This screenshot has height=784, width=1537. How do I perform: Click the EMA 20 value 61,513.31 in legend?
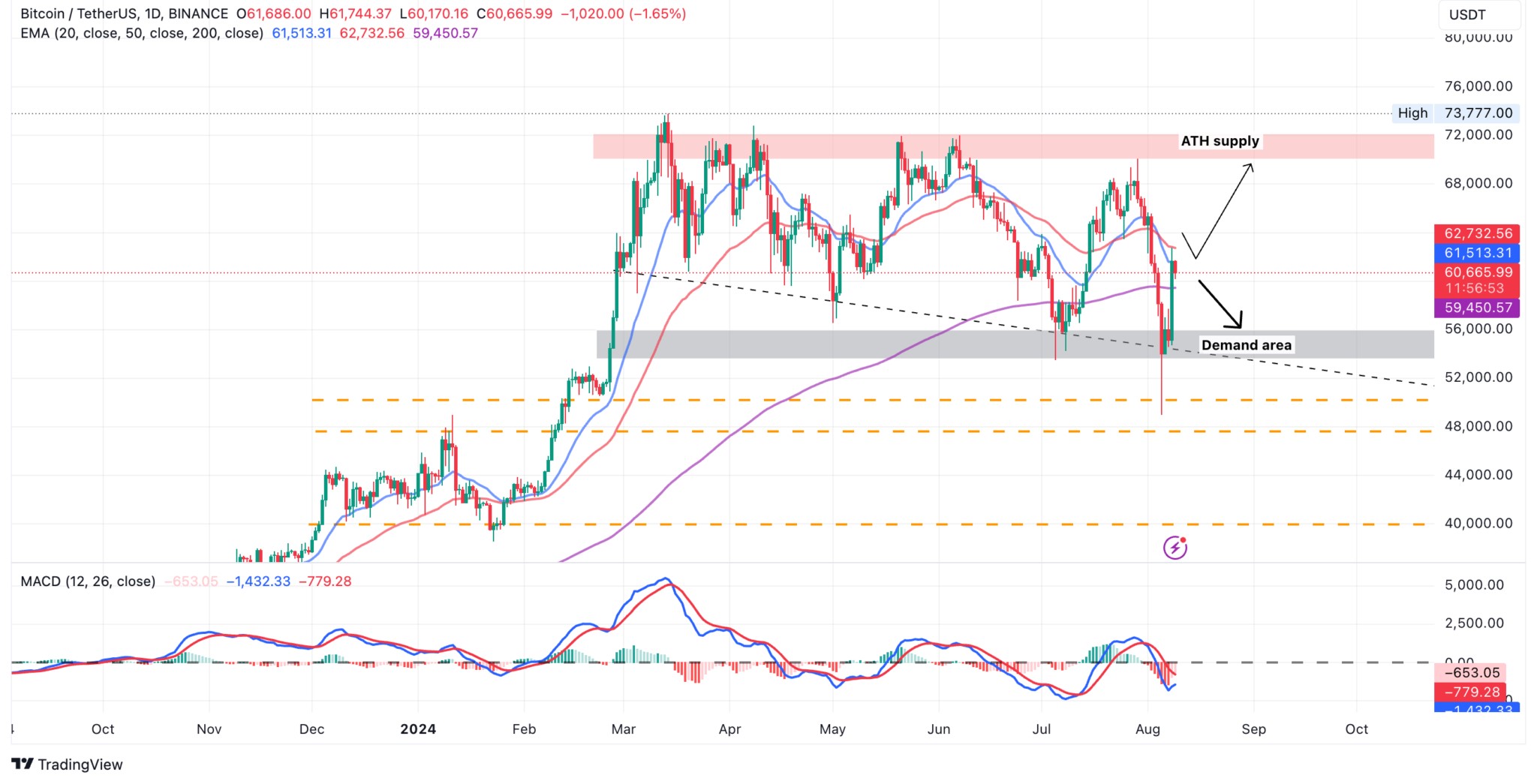click(302, 33)
